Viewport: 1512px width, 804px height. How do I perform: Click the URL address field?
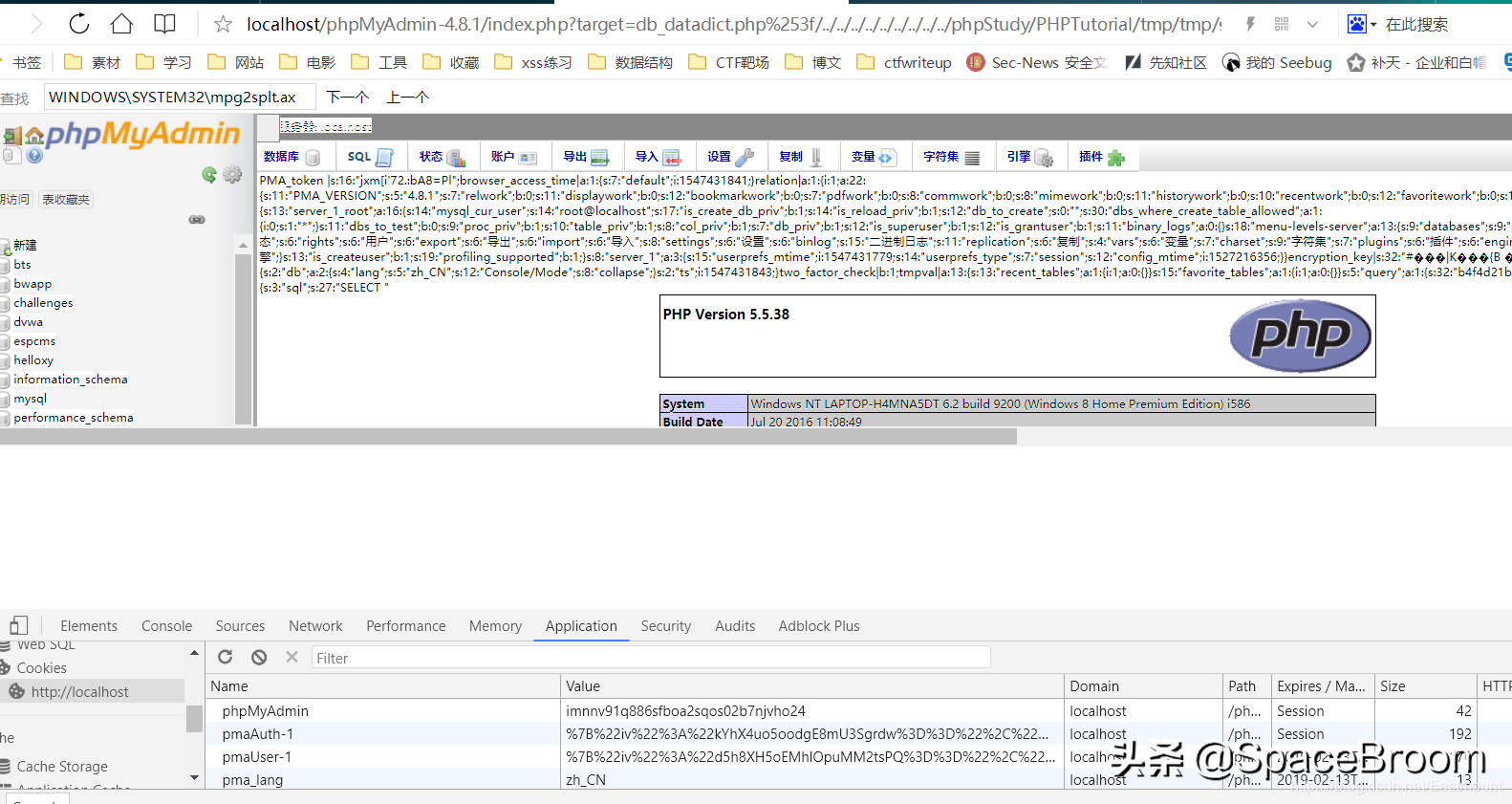tap(734, 24)
